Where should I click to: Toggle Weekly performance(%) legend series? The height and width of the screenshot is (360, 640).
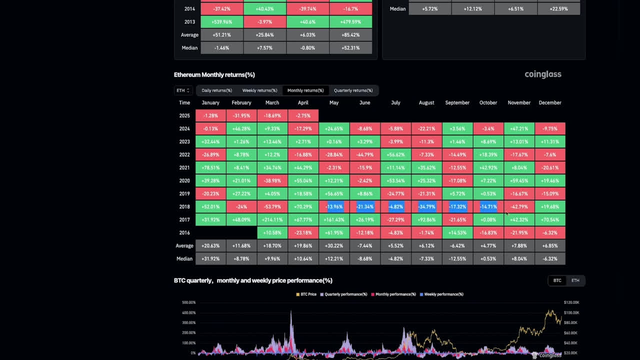point(442,294)
